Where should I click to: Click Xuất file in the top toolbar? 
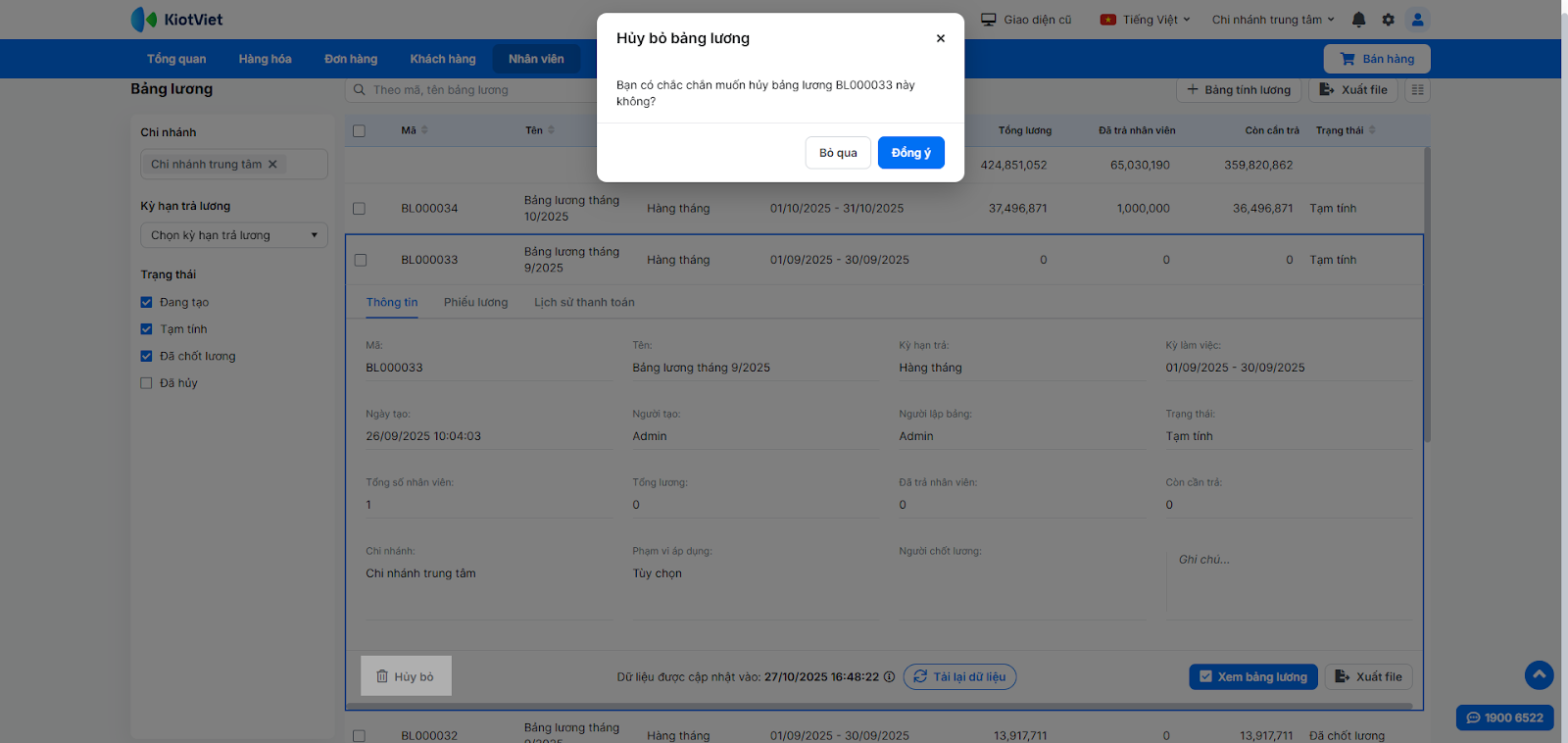1353,90
